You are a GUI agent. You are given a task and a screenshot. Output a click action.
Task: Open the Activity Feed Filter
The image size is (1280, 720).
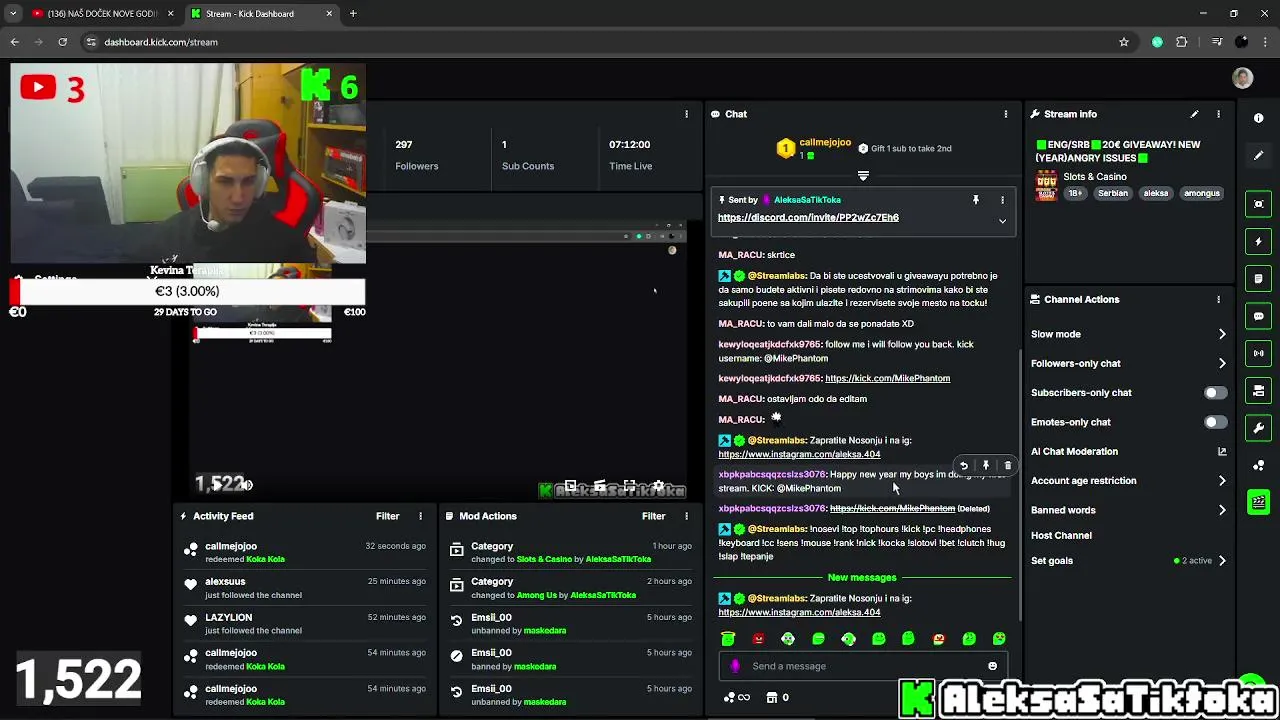[x=387, y=516]
